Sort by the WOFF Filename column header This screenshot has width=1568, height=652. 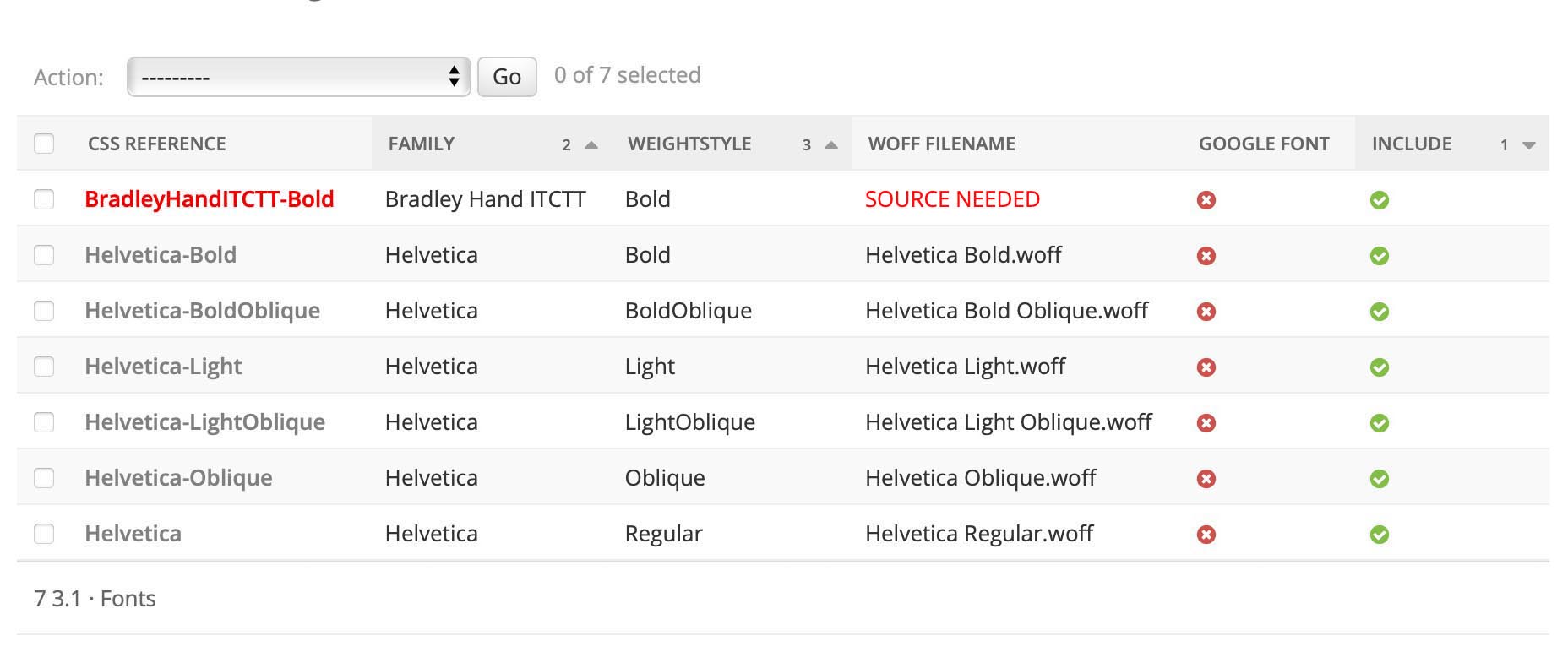[941, 144]
